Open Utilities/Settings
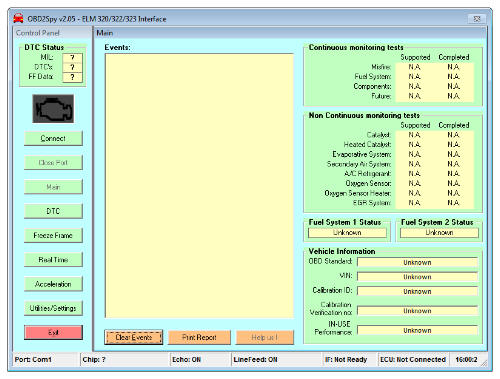This screenshot has height=379, width=500. pyautogui.click(x=53, y=308)
